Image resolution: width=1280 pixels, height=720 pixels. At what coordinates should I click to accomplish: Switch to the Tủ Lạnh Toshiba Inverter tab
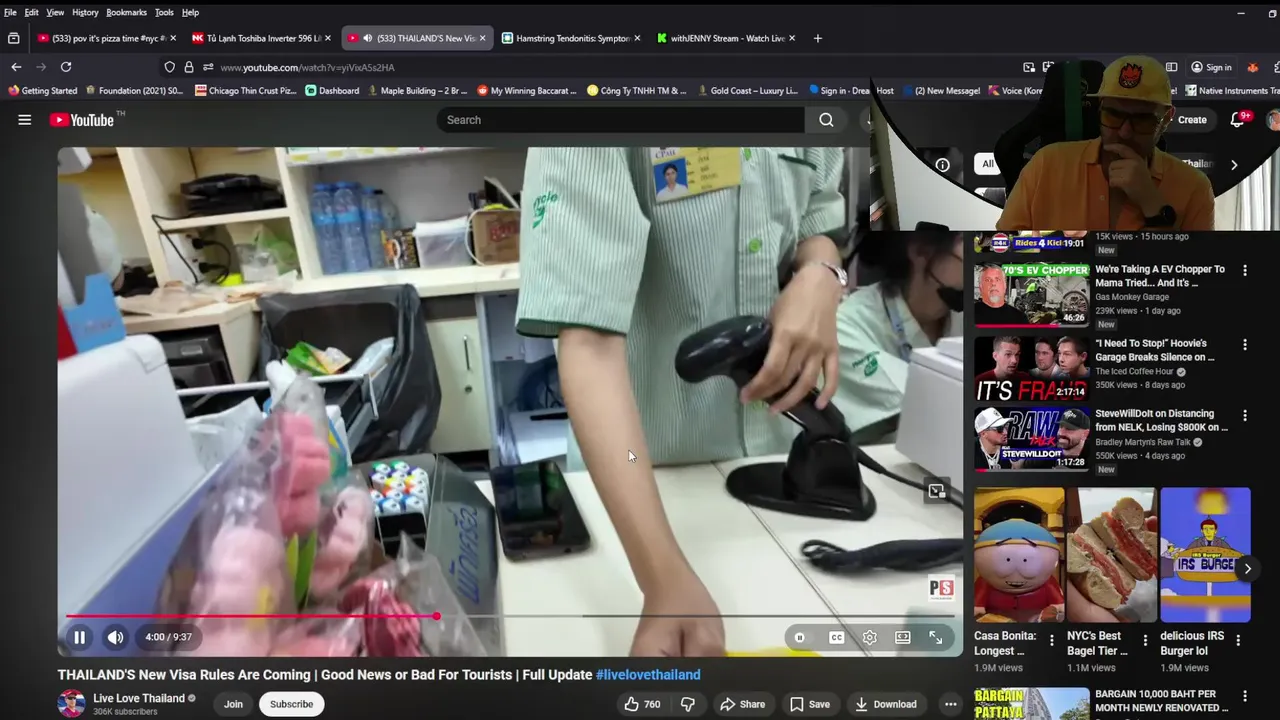coord(260,38)
